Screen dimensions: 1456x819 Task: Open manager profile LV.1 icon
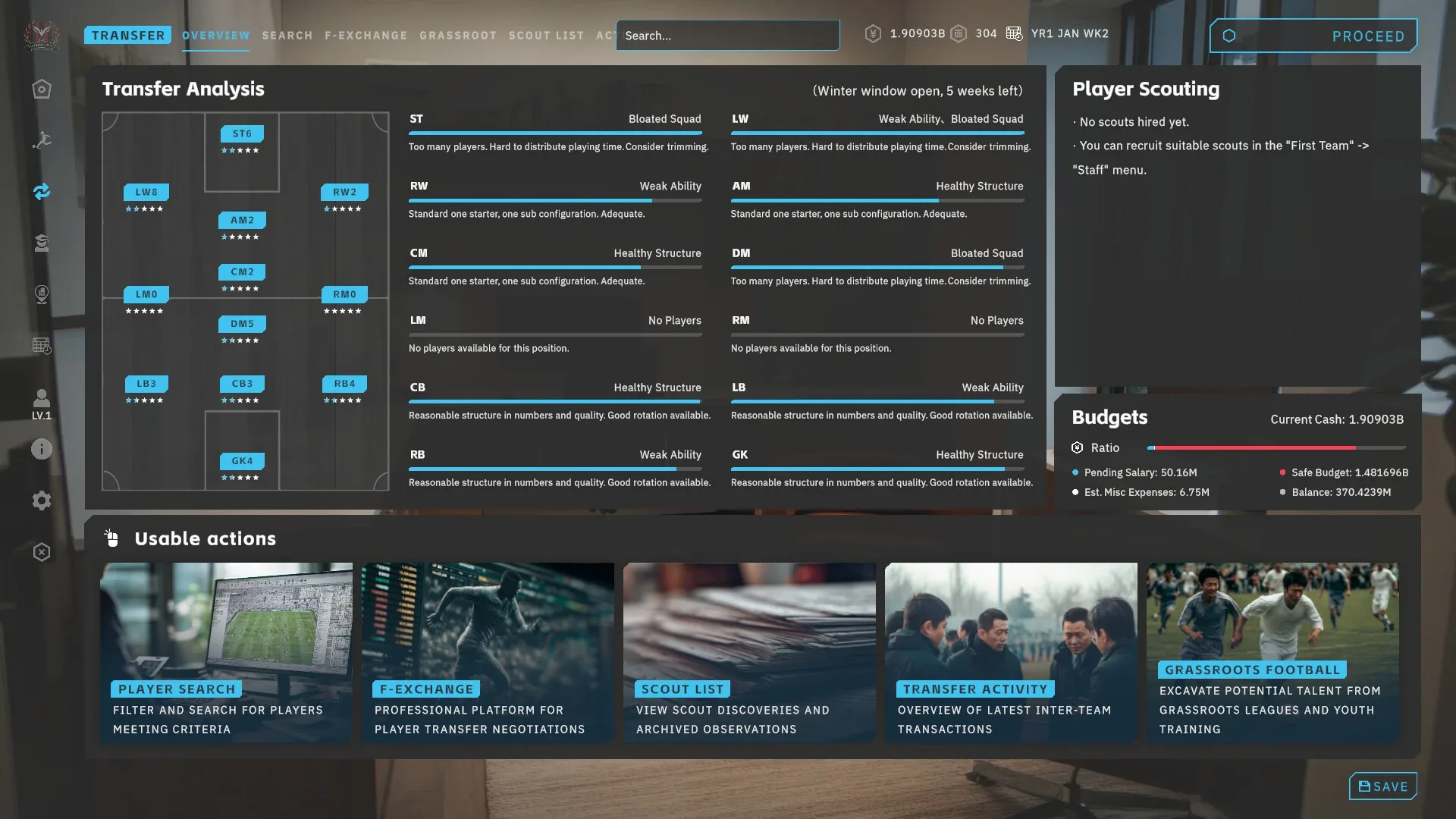(x=42, y=403)
